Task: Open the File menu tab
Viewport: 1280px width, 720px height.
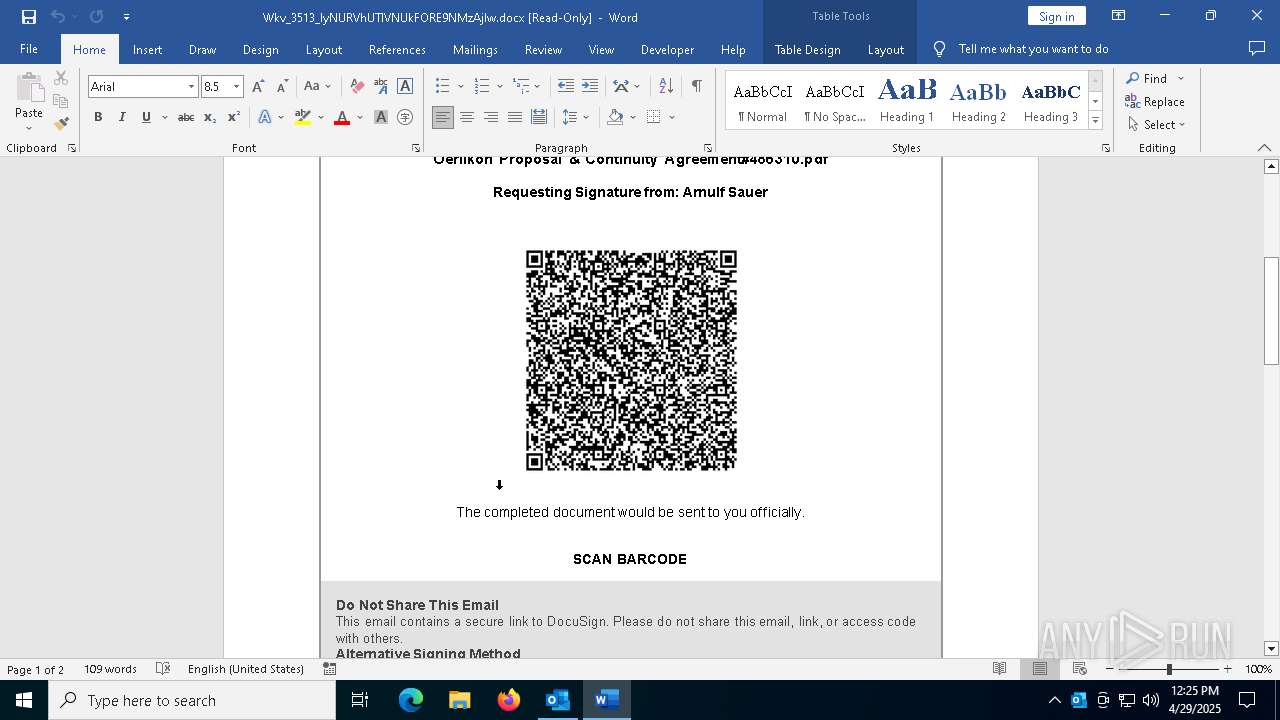Action: click(29, 49)
